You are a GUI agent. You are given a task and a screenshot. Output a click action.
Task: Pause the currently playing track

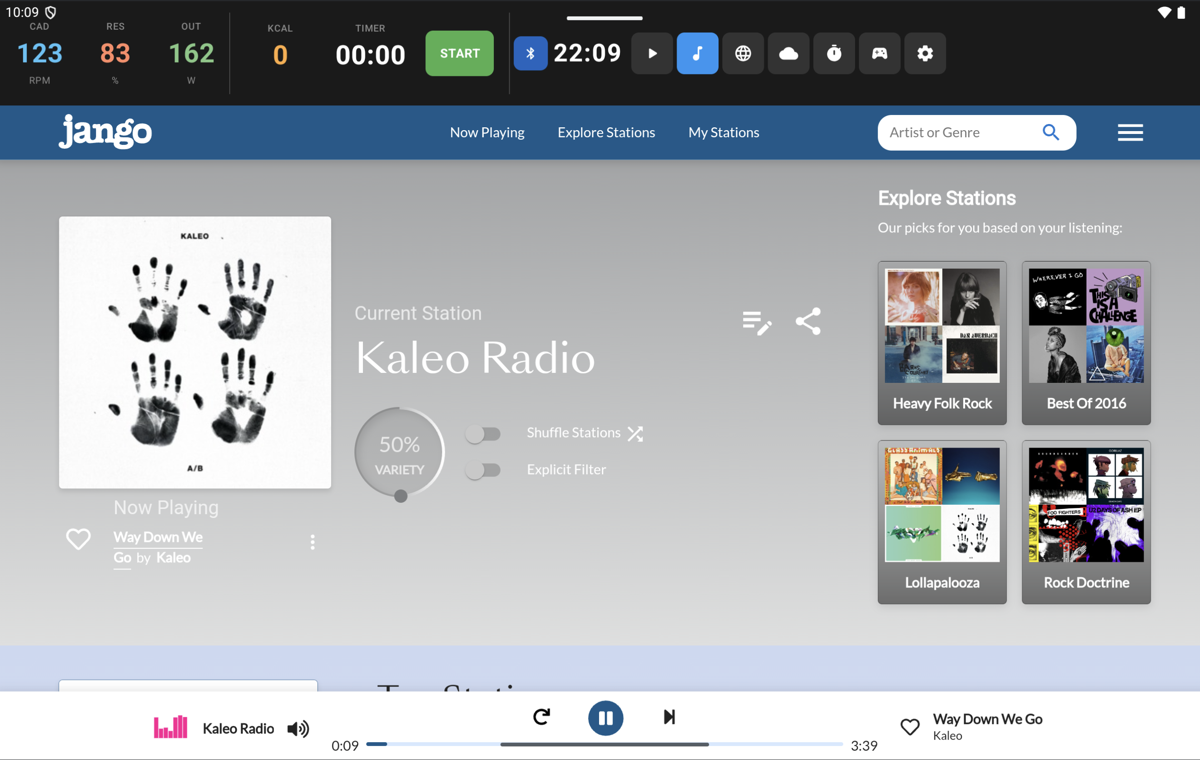[605, 717]
